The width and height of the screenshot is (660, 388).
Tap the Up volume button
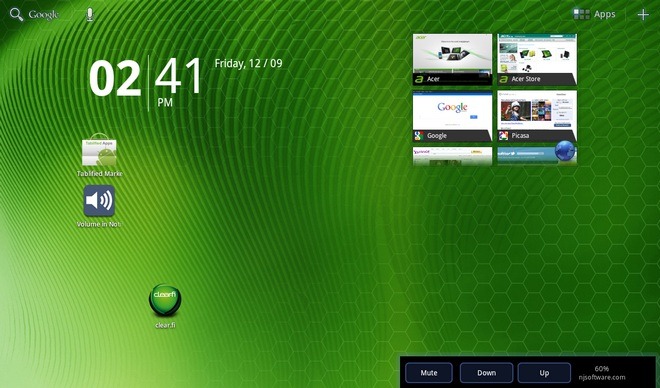pyautogui.click(x=544, y=373)
